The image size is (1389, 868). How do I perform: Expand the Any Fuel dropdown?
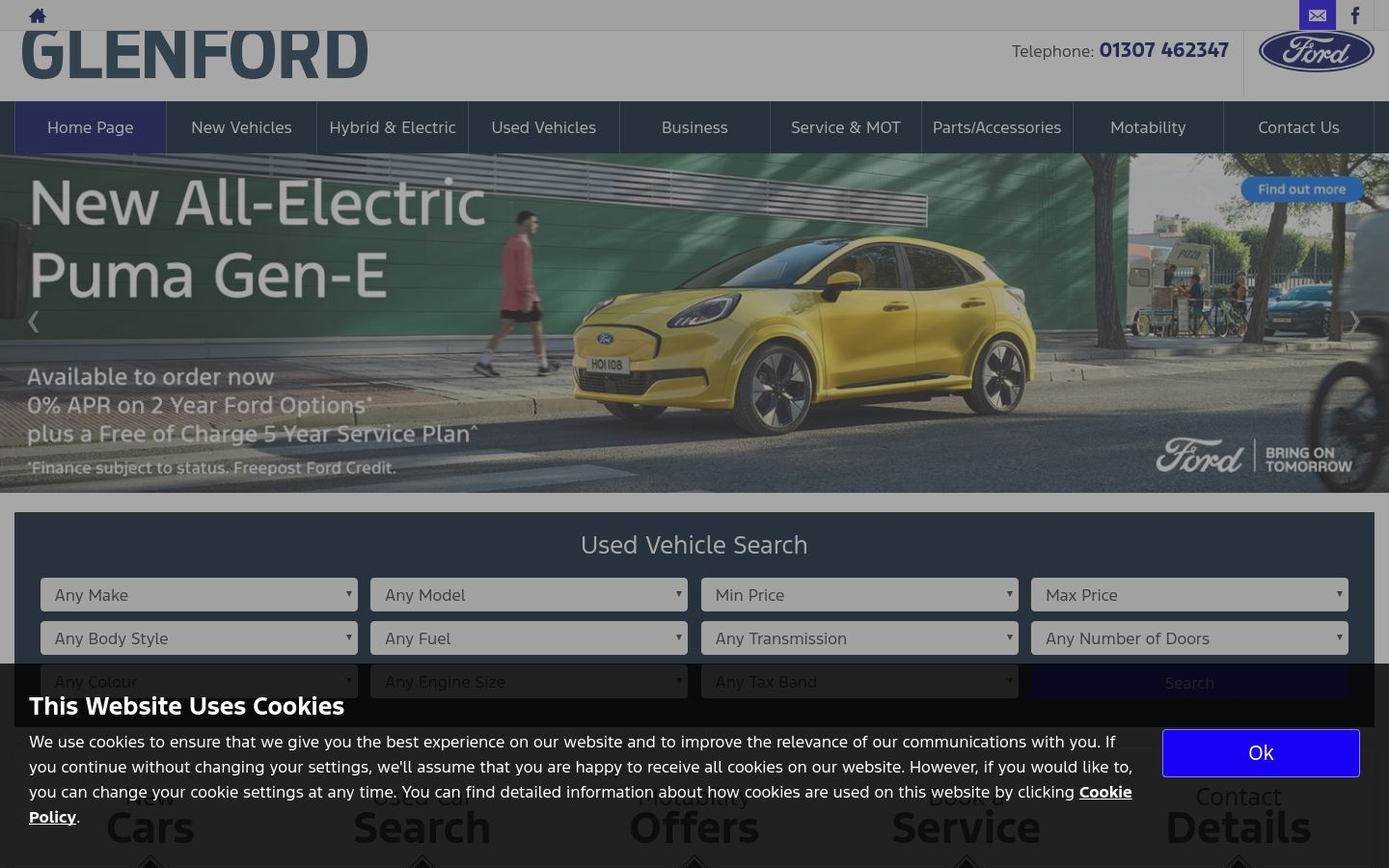[x=529, y=638]
